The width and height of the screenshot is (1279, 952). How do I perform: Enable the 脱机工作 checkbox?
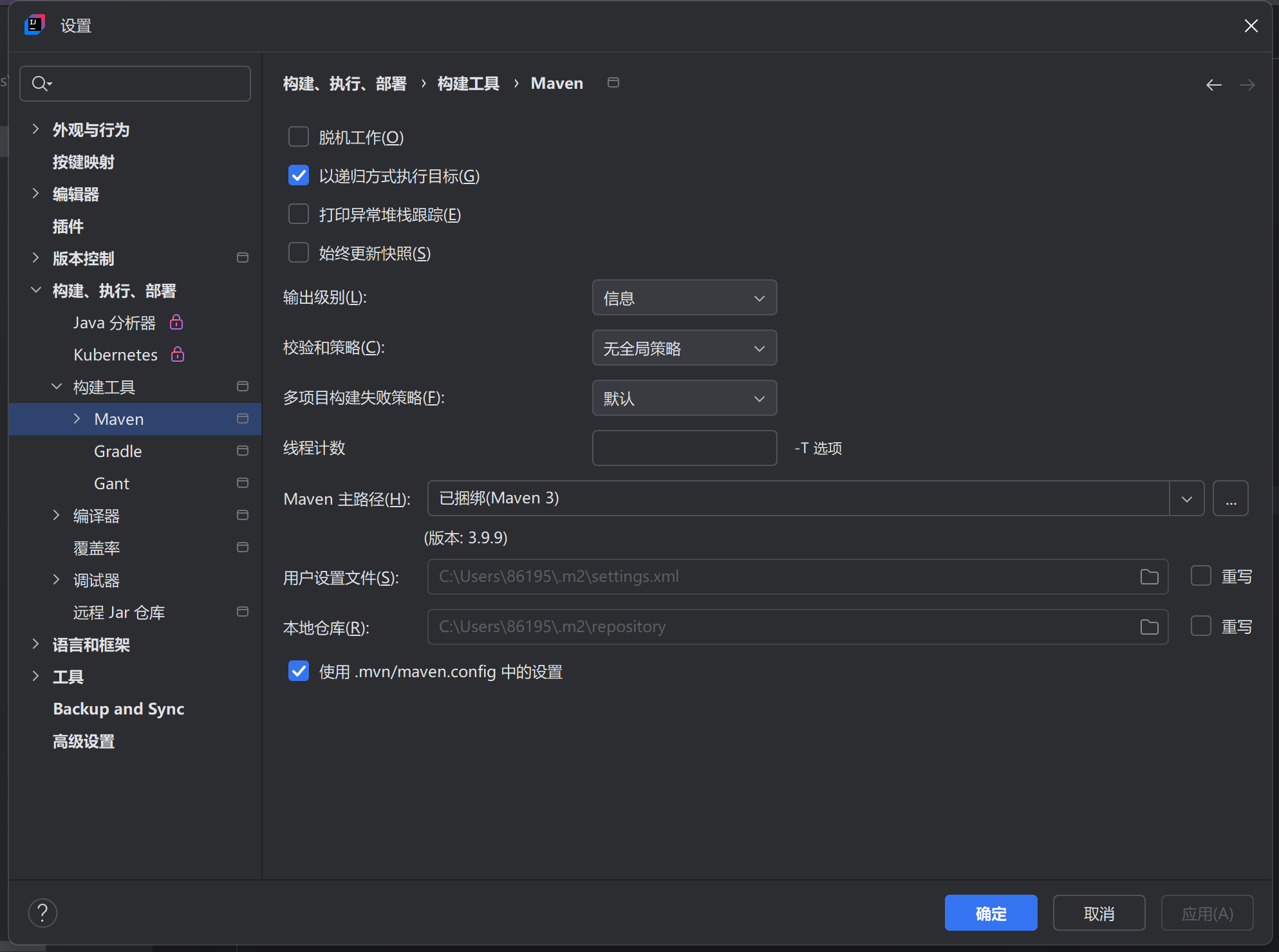(299, 137)
